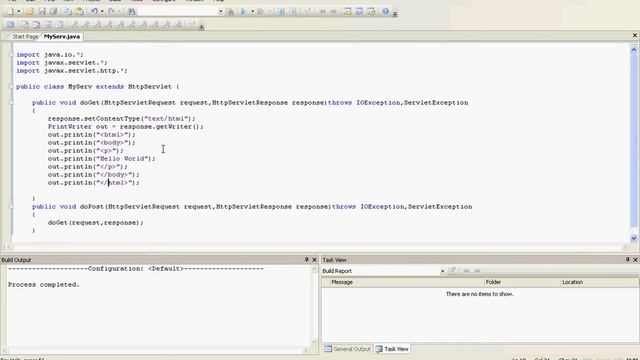Click the Redo arrow icon
The image size is (640, 360).
point(111,11)
